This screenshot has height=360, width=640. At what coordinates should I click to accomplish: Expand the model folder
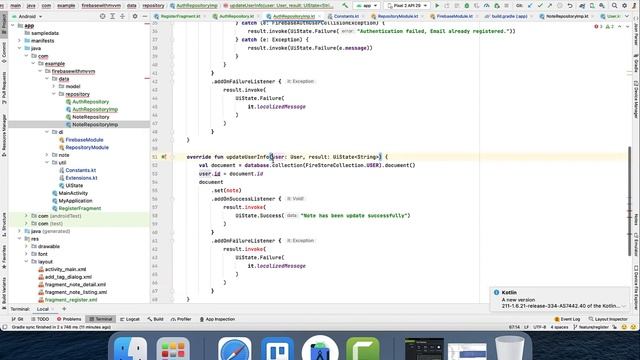point(53,87)
